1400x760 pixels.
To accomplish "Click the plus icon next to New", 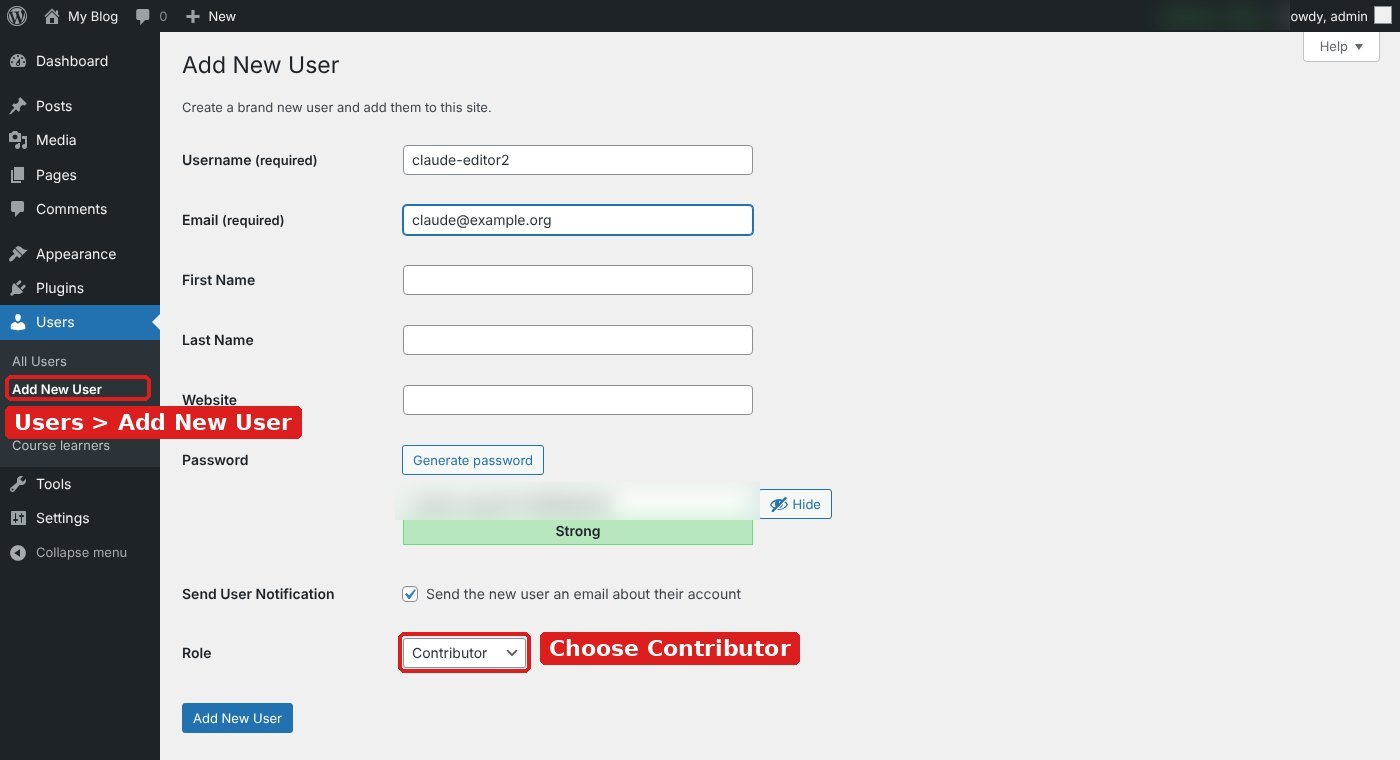I will 193,16.
